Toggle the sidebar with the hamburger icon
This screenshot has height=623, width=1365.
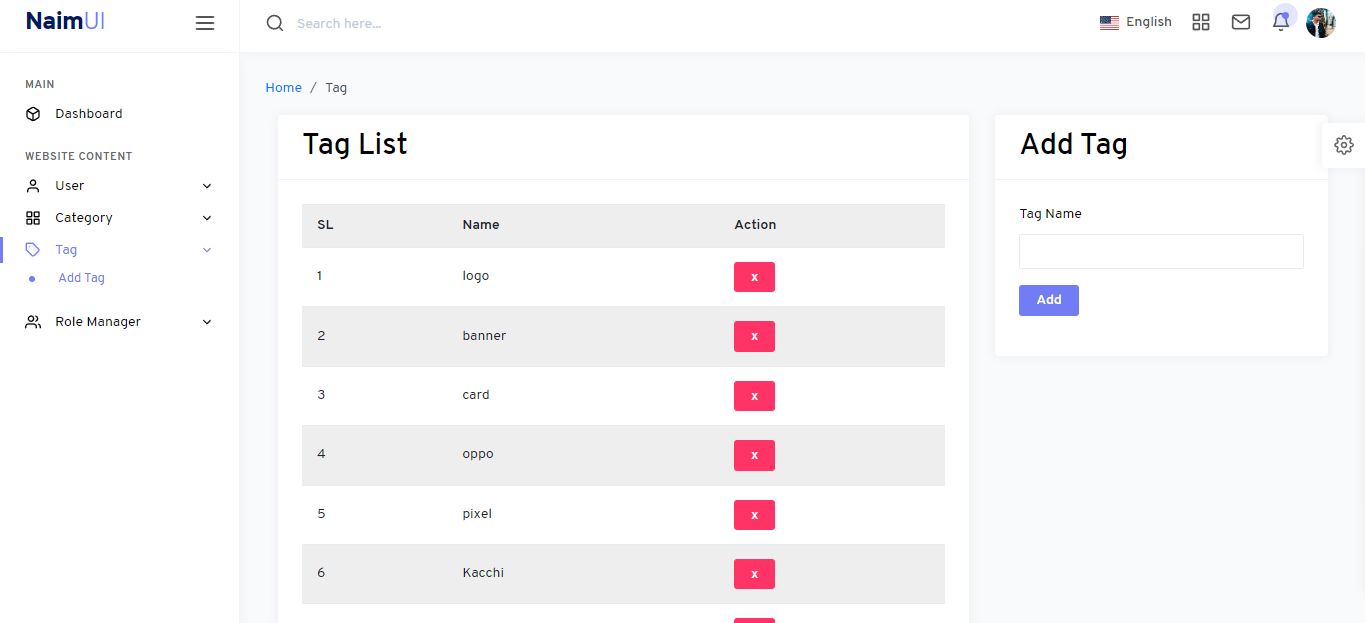click(x=205, y=23)
